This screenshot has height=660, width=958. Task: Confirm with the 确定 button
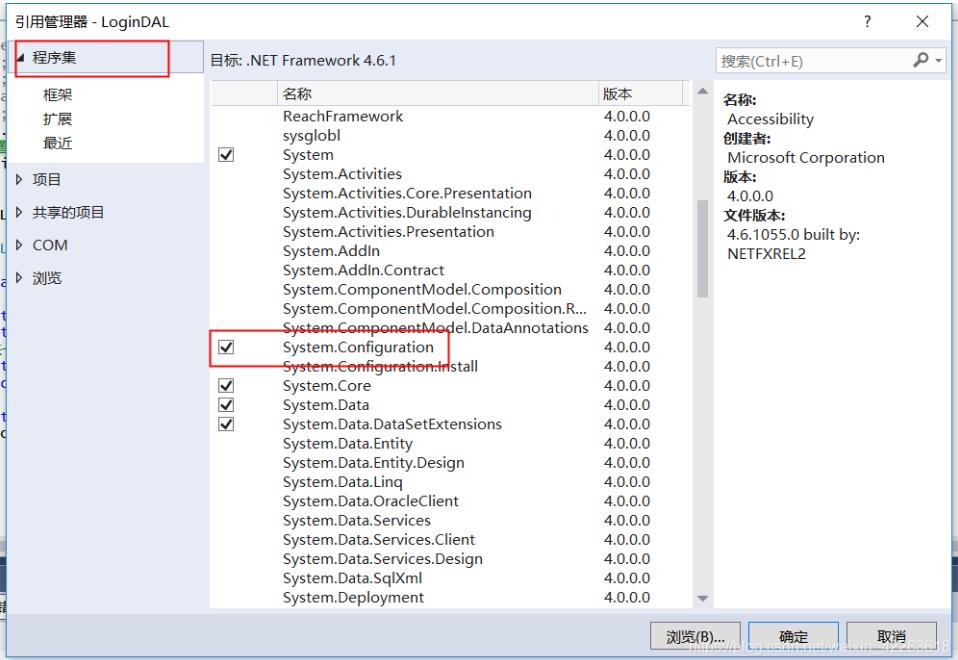tap(793, 637)
